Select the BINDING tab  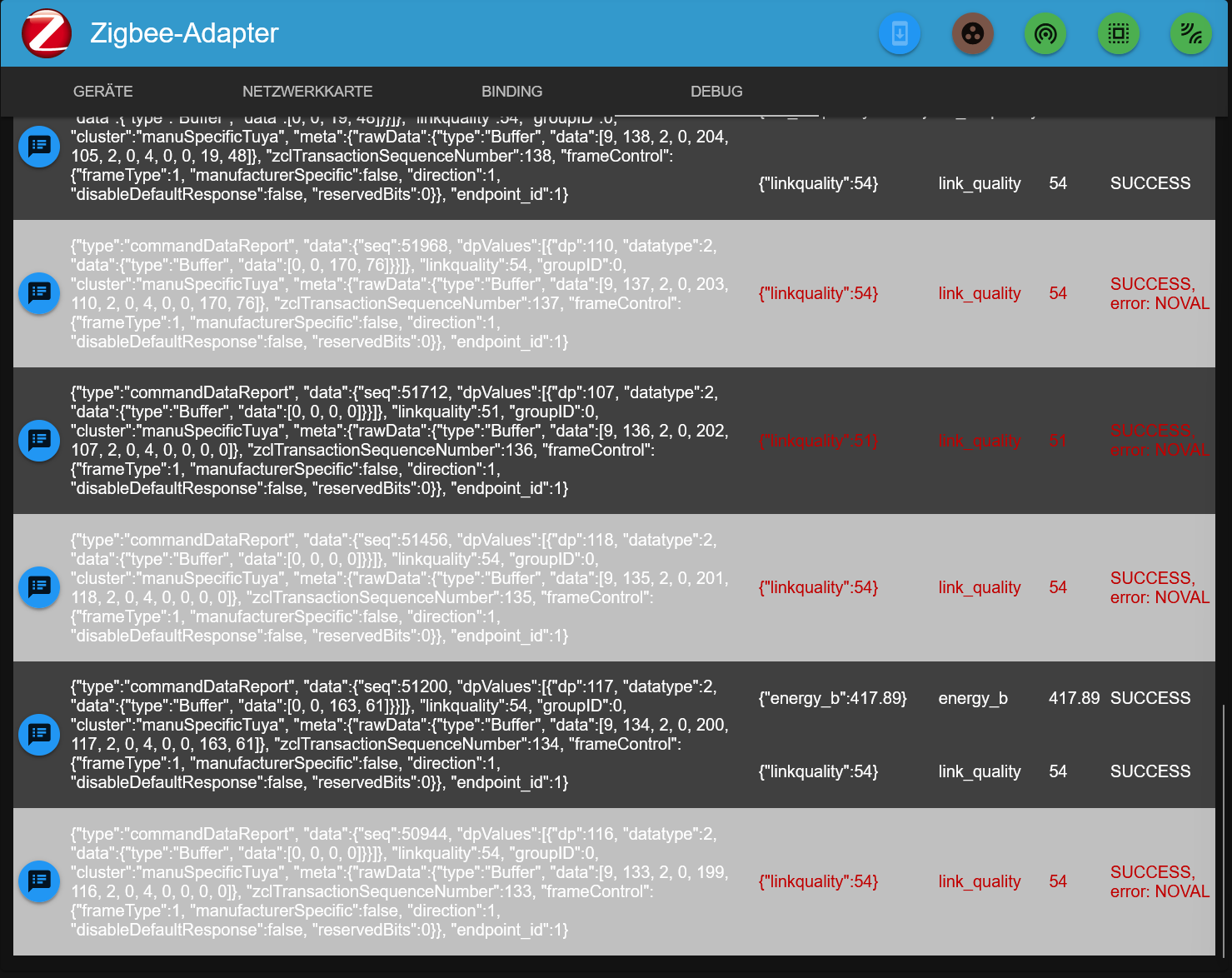pyautogui.click(x=511, y=92)
